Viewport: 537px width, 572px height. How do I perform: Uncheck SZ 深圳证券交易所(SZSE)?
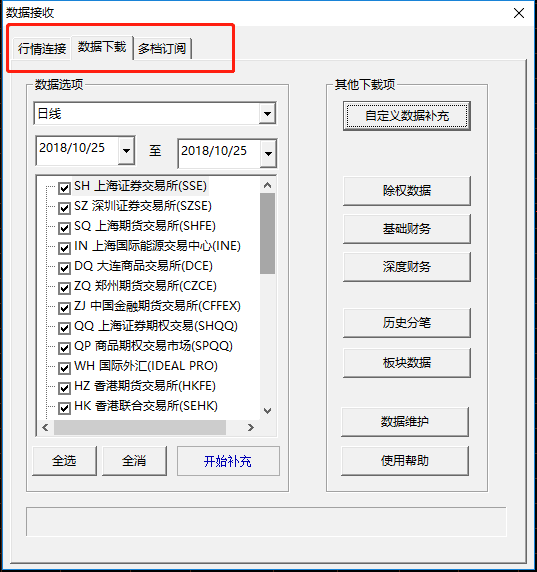click(64, 208)
